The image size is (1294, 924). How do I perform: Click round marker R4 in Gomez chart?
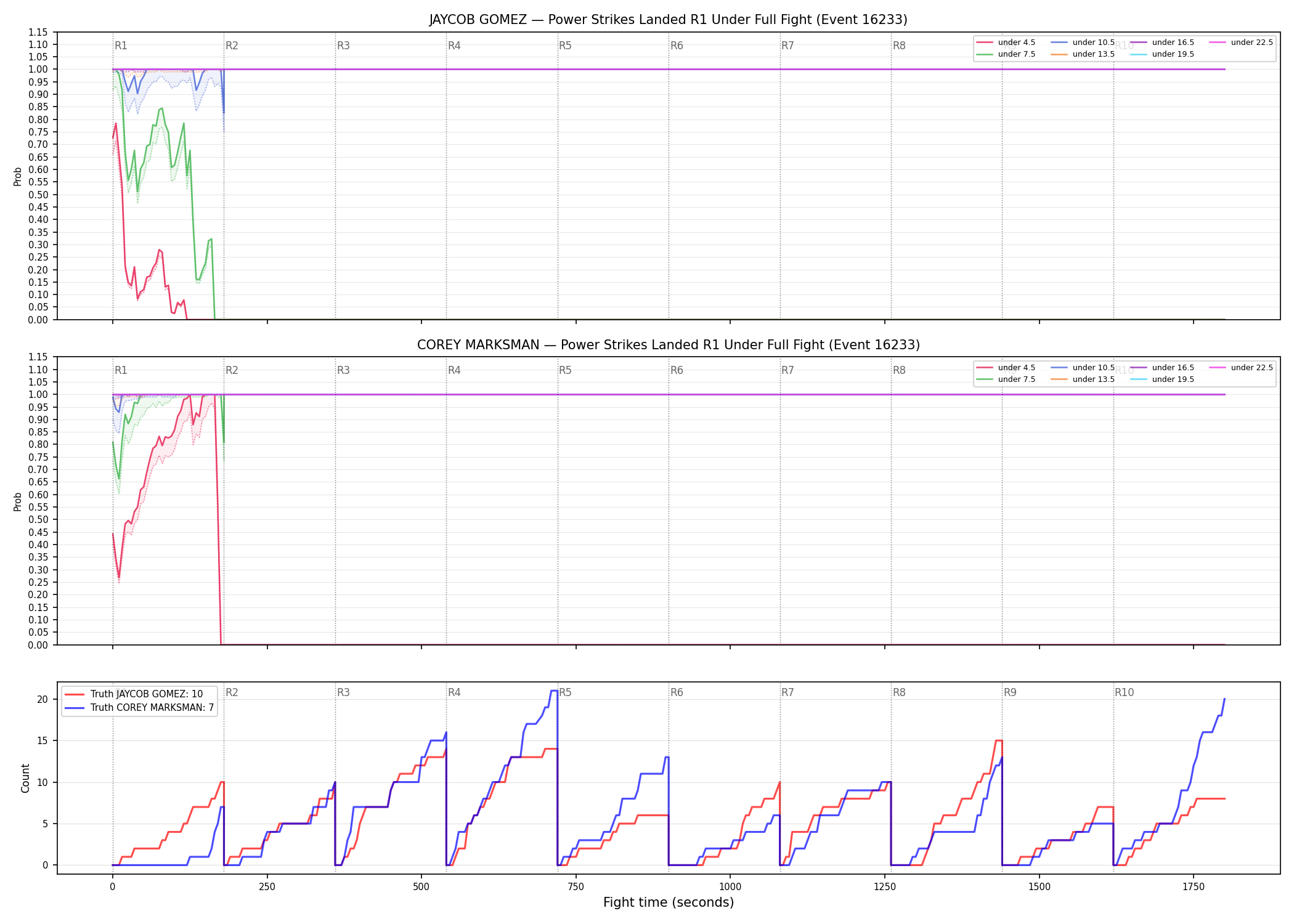pos(454,46)
